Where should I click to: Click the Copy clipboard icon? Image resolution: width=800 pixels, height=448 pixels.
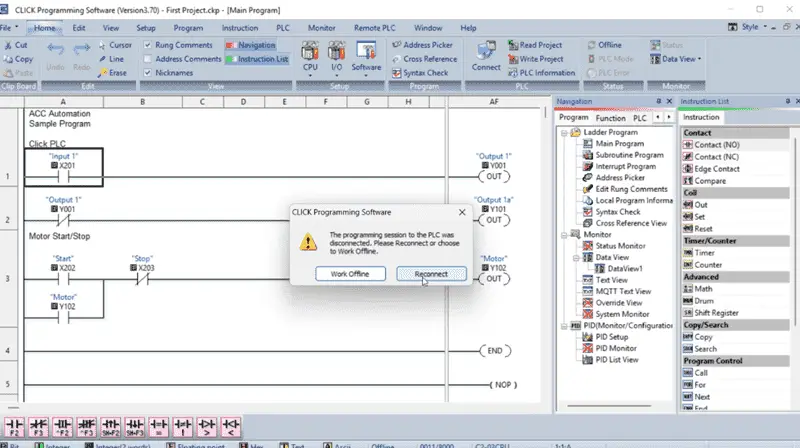click(x=8, y=59)
